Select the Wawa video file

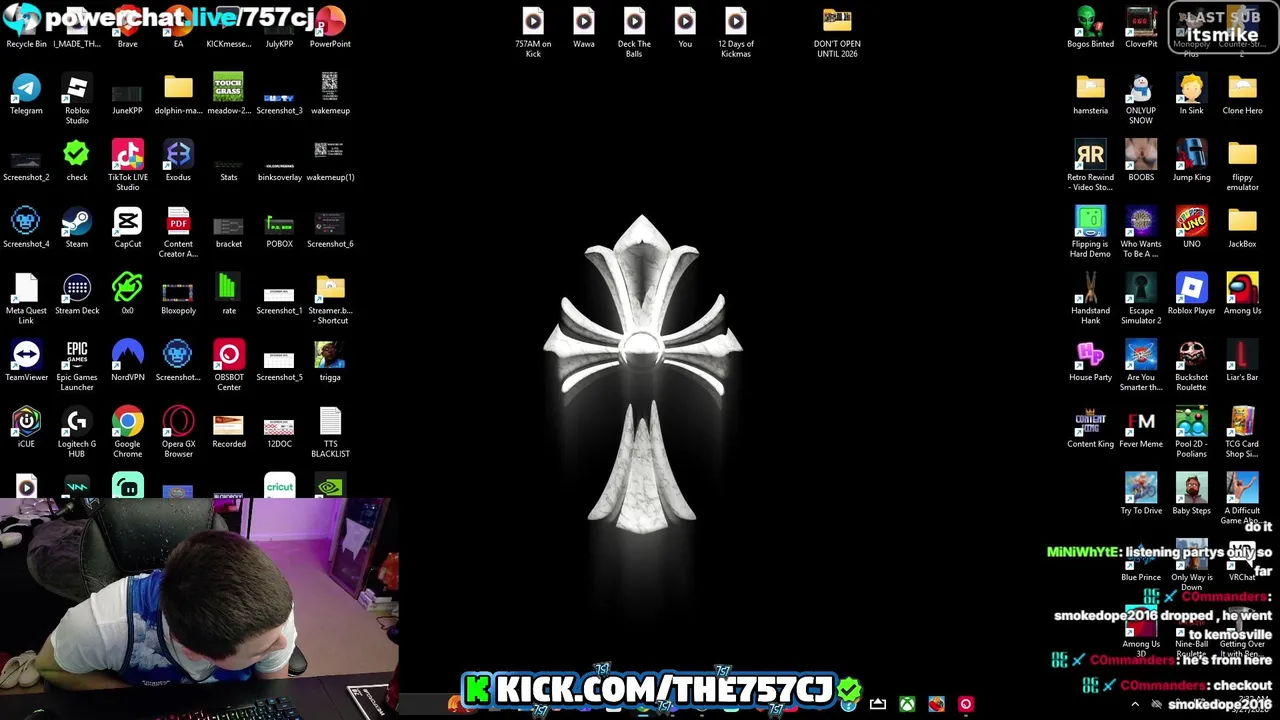pyautogui.click(x=584, y=28)
